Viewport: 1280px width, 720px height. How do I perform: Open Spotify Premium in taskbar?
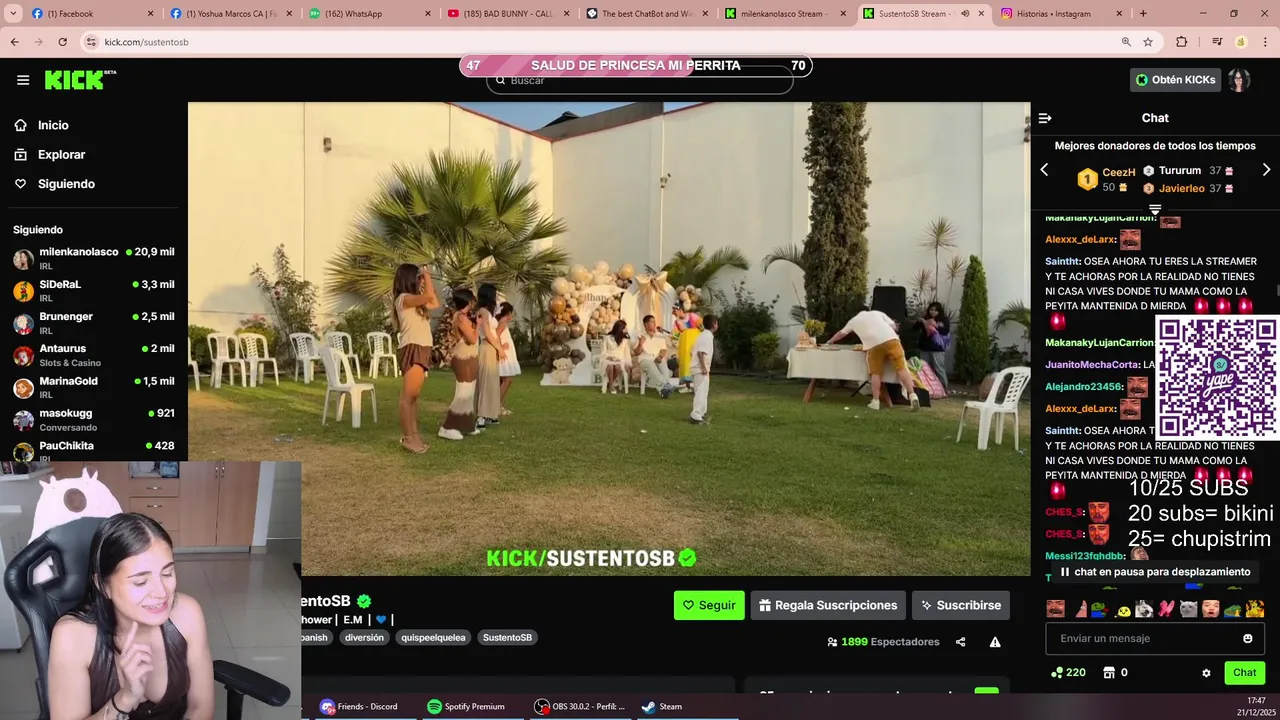click(466, 706)
